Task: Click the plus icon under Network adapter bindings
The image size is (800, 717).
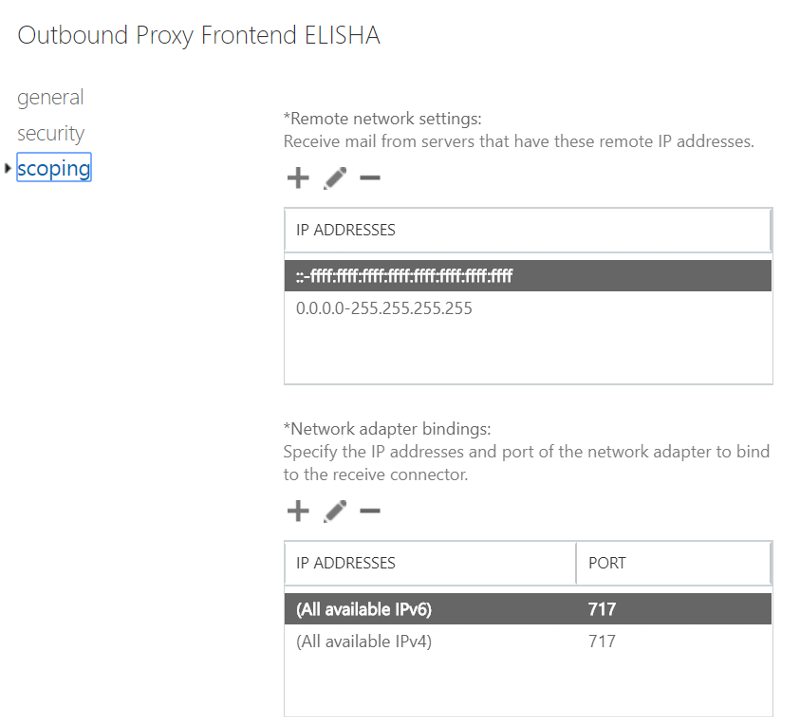Action: (297, 510)
